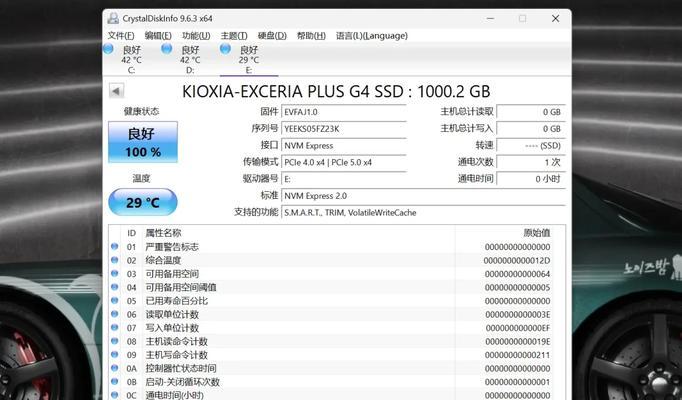682x400 pixels.
Task: Click status dot for attribute 03
Action: [114, 273]
